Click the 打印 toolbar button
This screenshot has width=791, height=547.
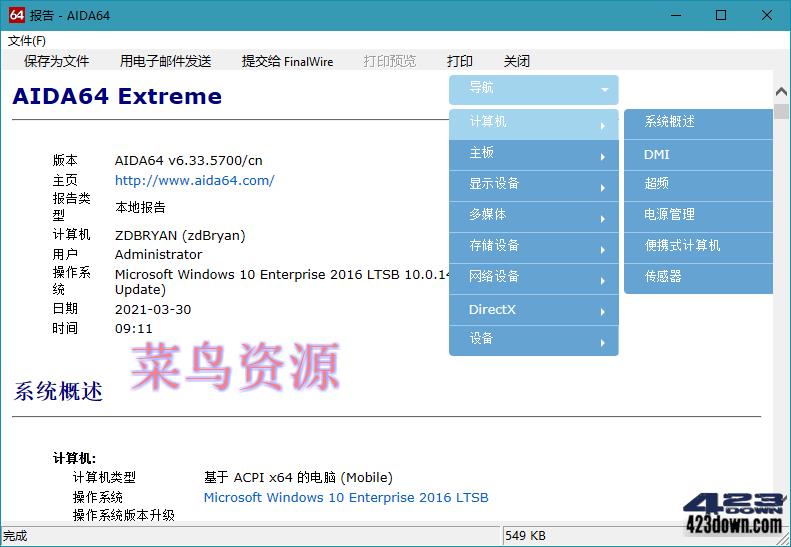pyautogui.click(x=460, y=61)
